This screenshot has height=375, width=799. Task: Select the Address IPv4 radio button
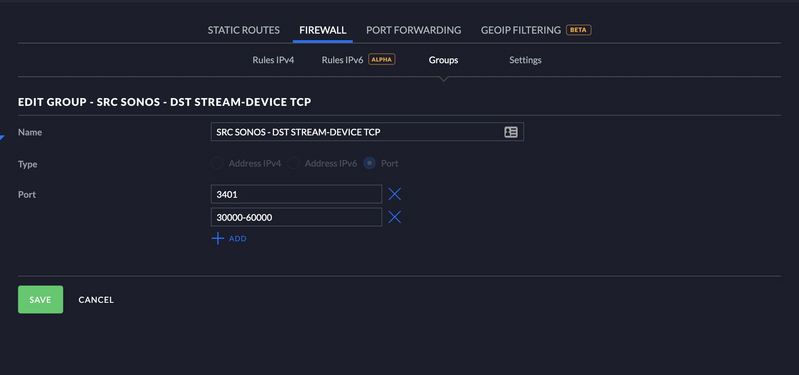[x=217, y=164]
